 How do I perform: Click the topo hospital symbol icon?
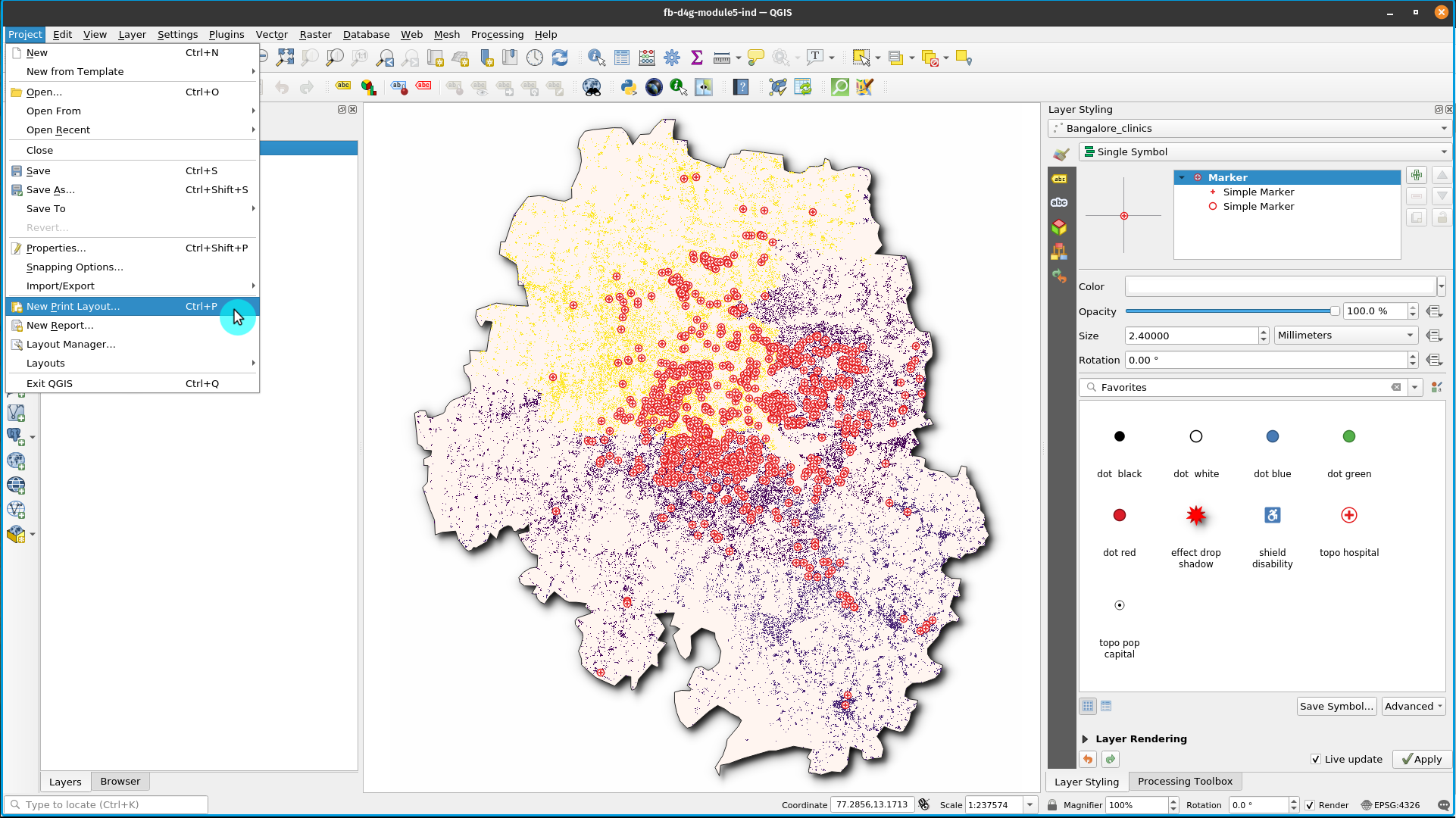[x=1347, y=515]
